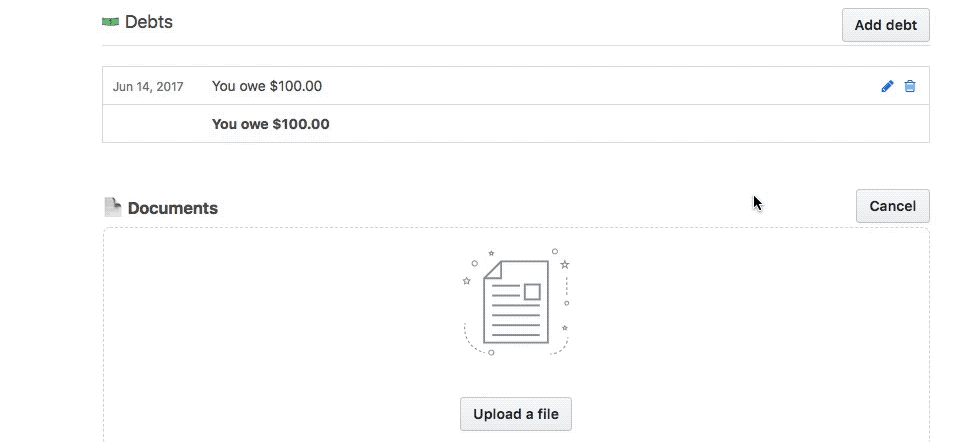Click the Documents section heading
The height and width of the screenshot is (442, 960).
tap(173, 208)
